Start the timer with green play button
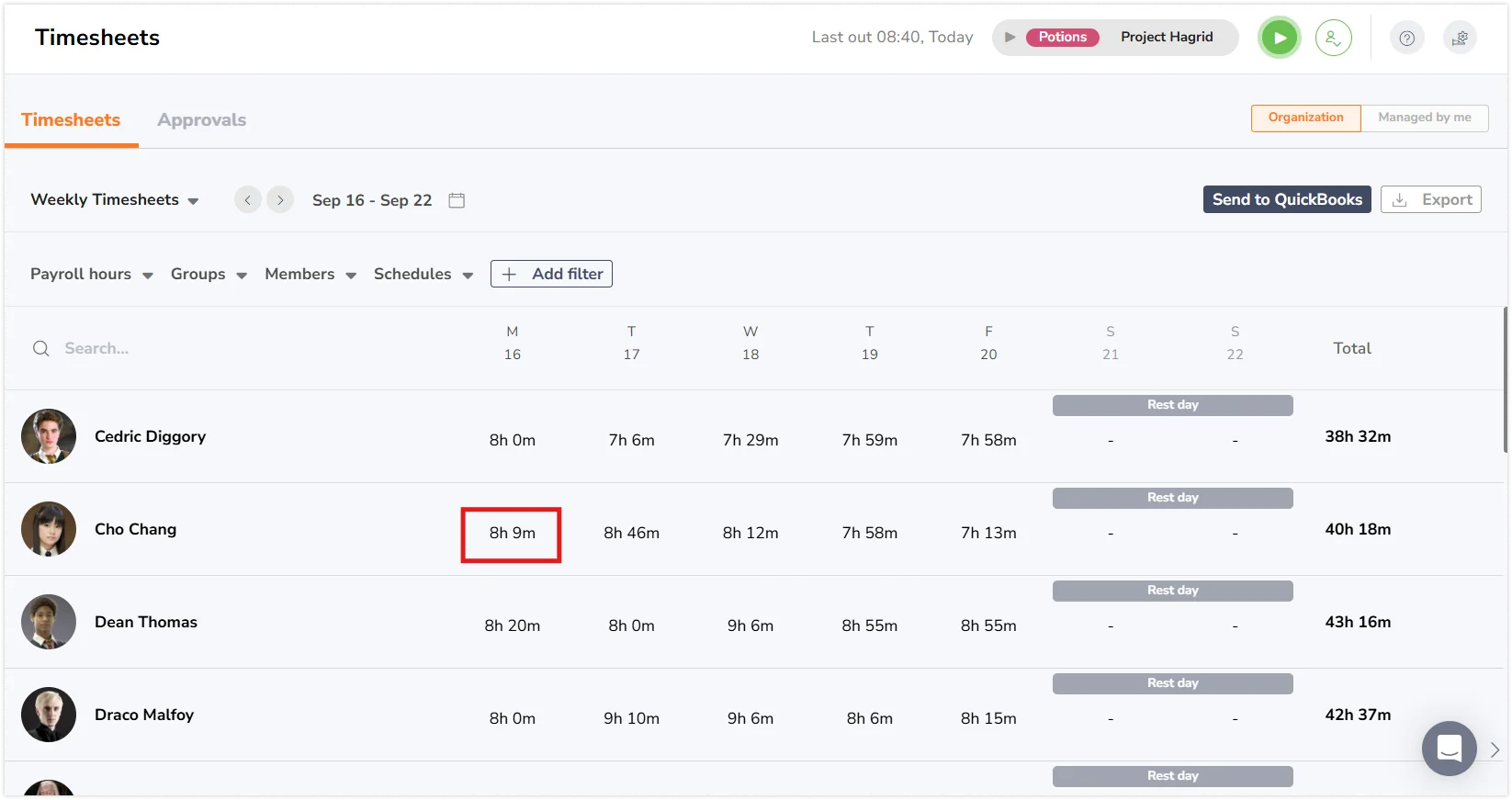The image size is (1512, 800). [x=1280, y=38]
